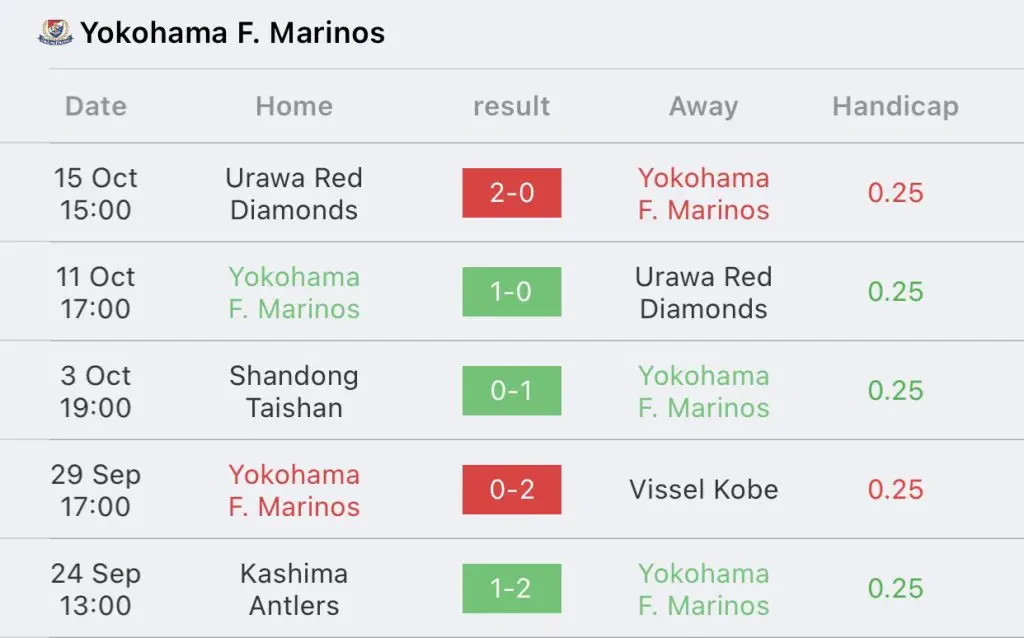Click Urawa Red Diamonds home team on 15 Oct
The width and height of the screenshot is (1024, 638).
294,193
